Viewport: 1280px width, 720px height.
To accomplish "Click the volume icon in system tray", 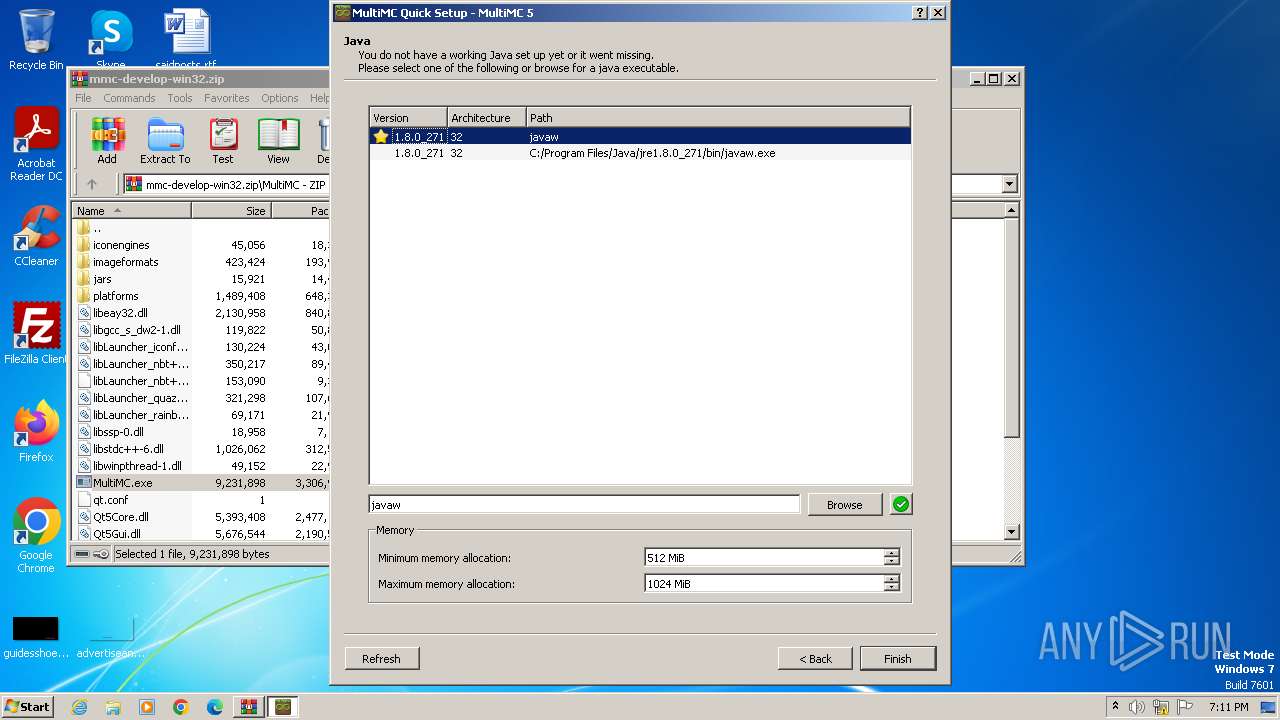I will 1137,707.
